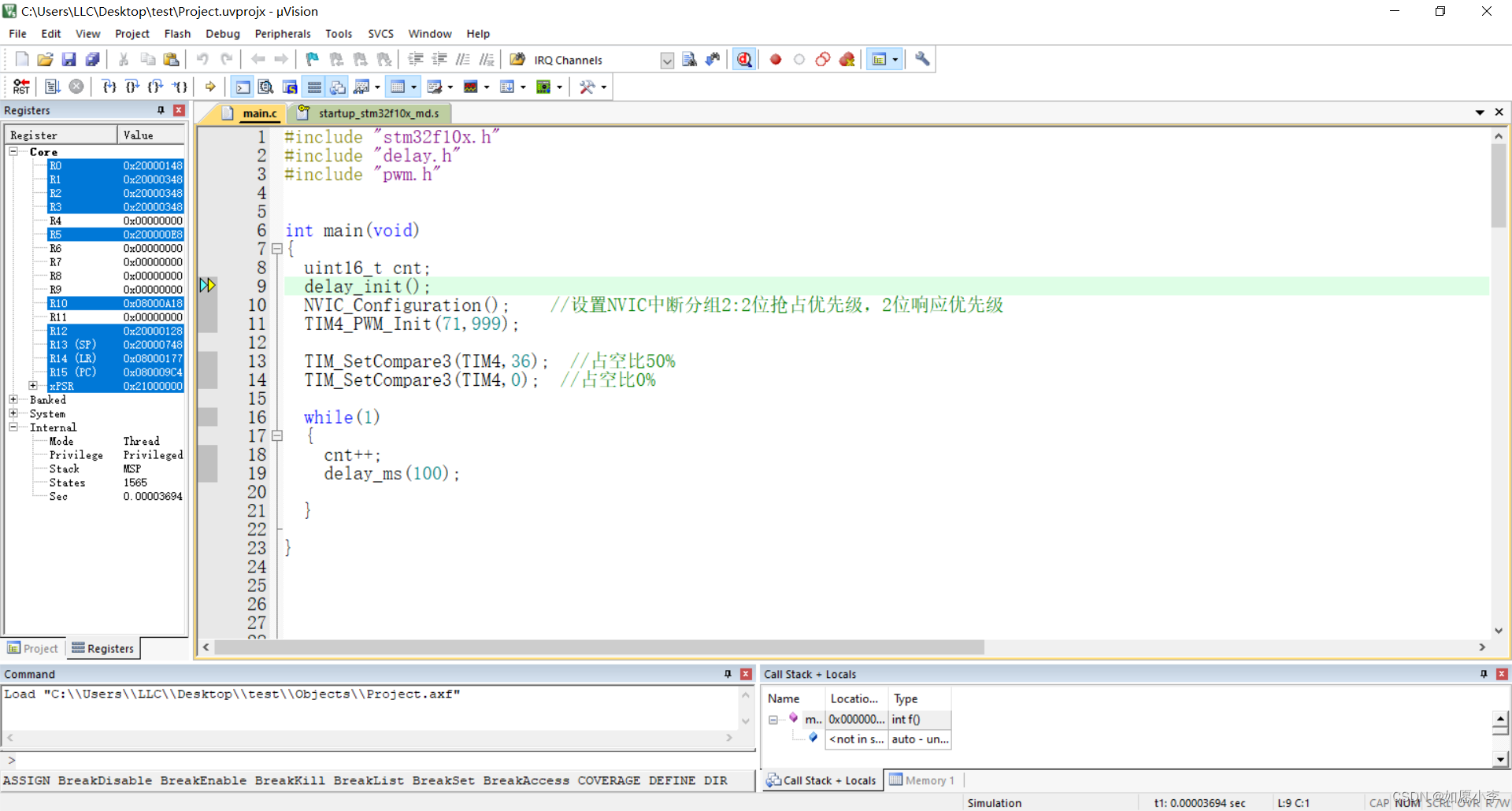Image resolution: width=1512 pixels, height=811 pixels.
Task: Expand the System register group
Action: click(x=13, y=413)
